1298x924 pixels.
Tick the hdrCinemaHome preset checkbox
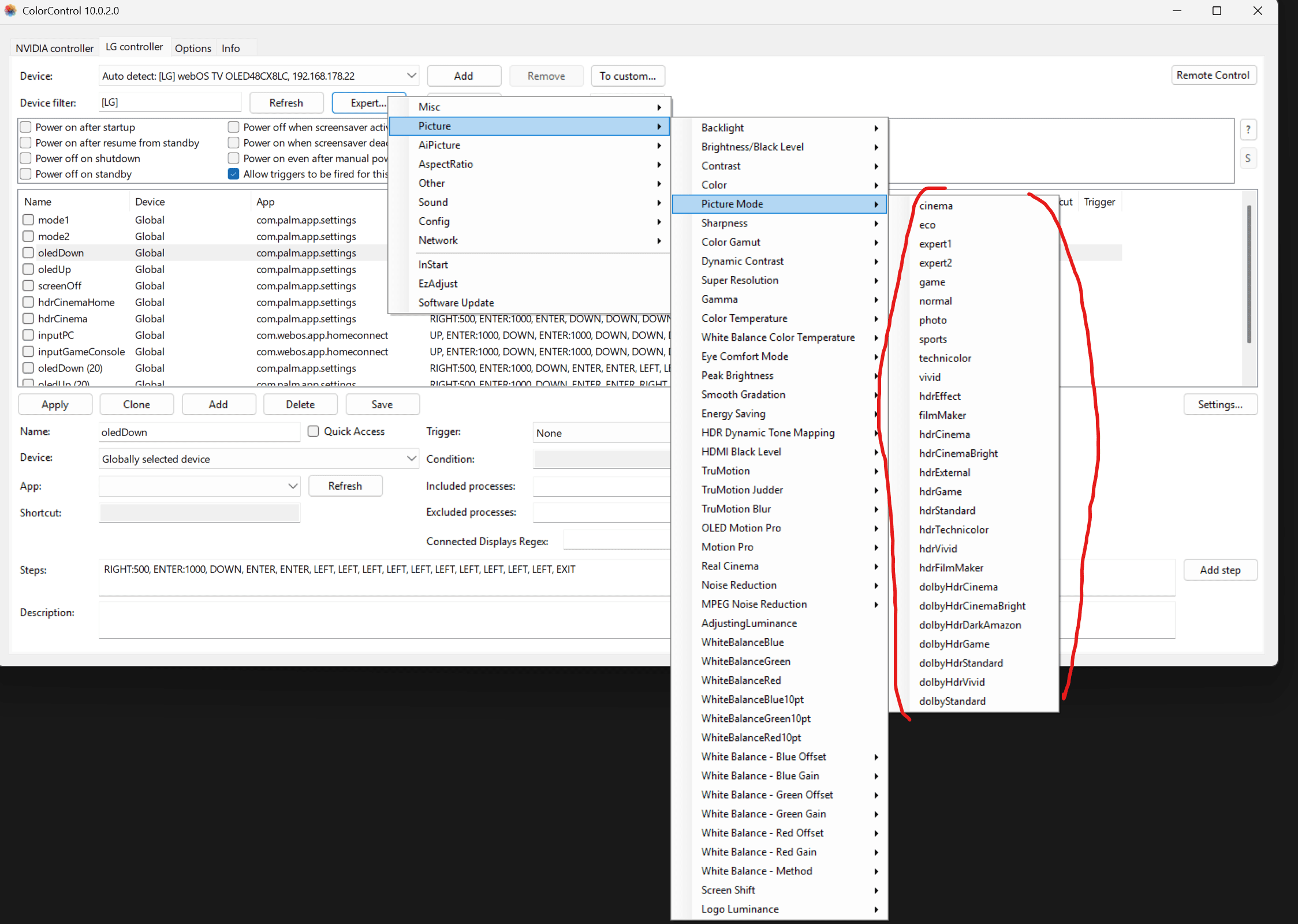coord(28,302)
